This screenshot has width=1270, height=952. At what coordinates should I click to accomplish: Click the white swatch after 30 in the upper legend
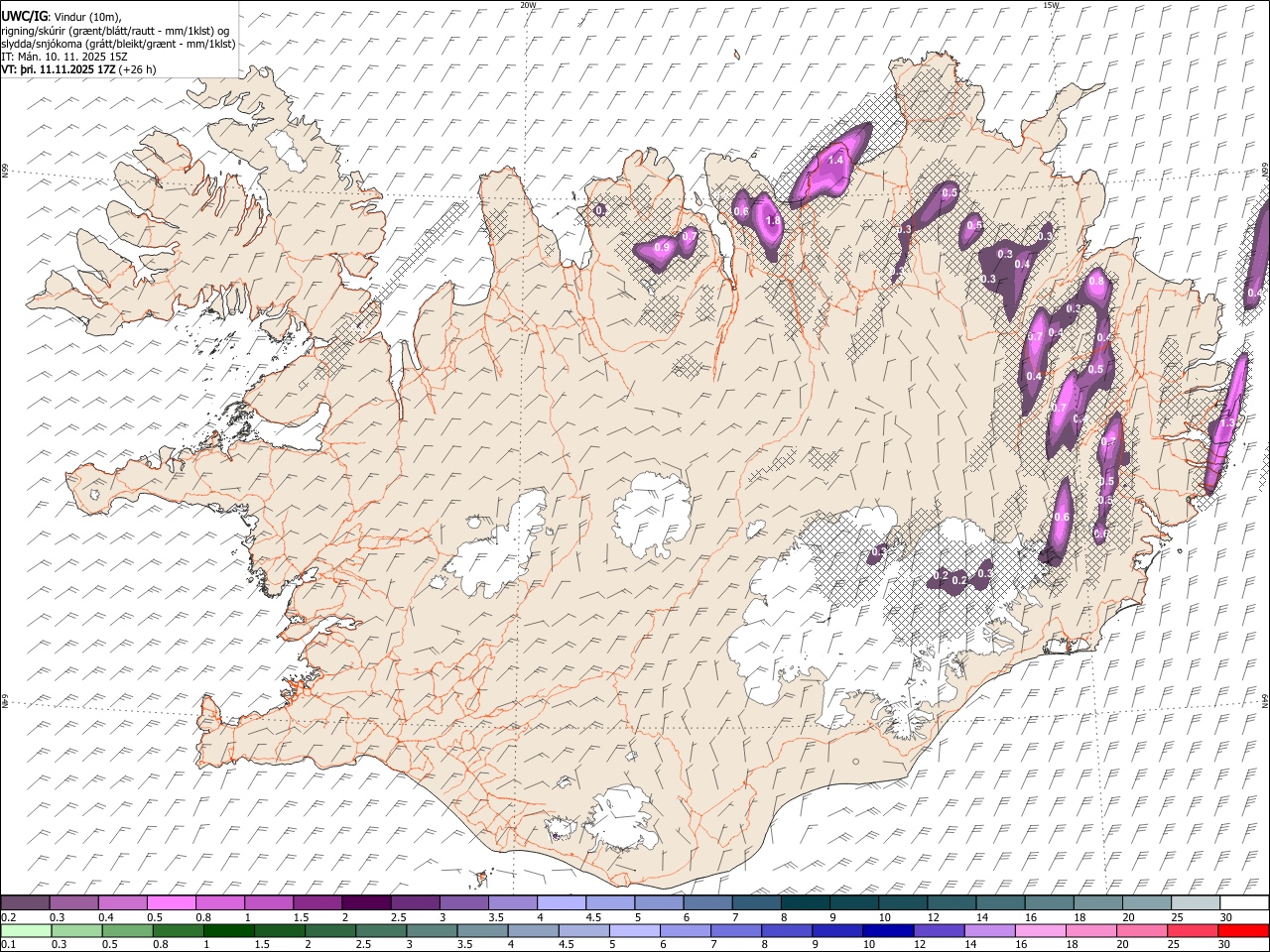(x=1243, y=902)
